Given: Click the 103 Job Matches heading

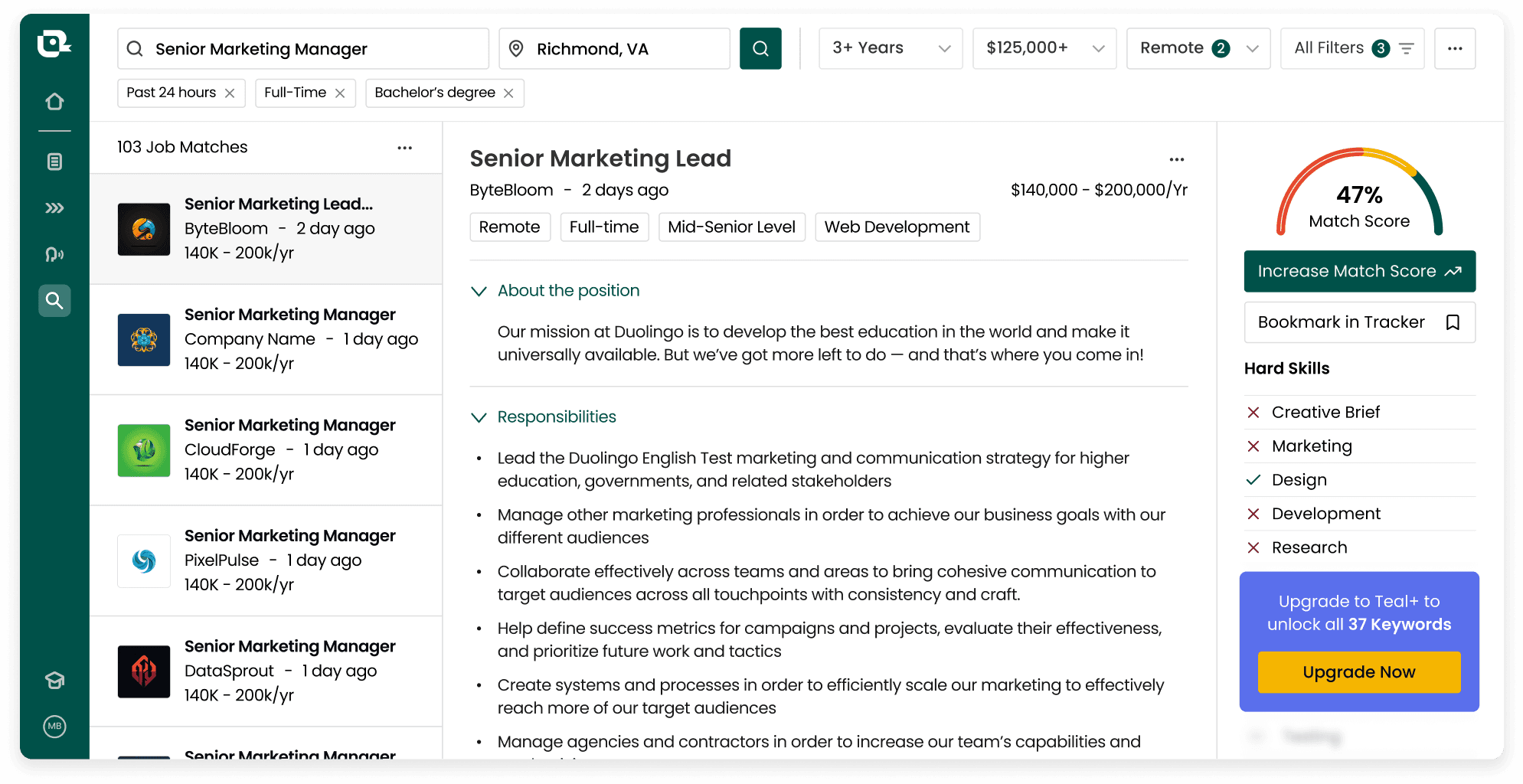Looking at the screenshot, I should click(x=182, y=147).
